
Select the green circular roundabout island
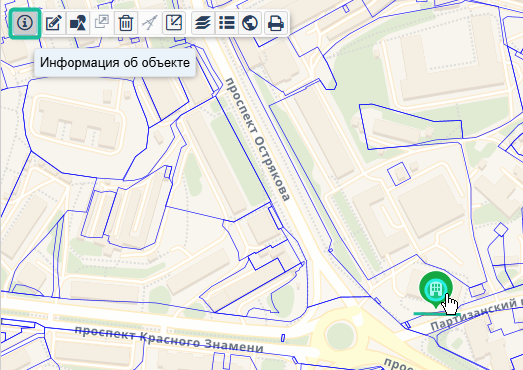[340, 335]
